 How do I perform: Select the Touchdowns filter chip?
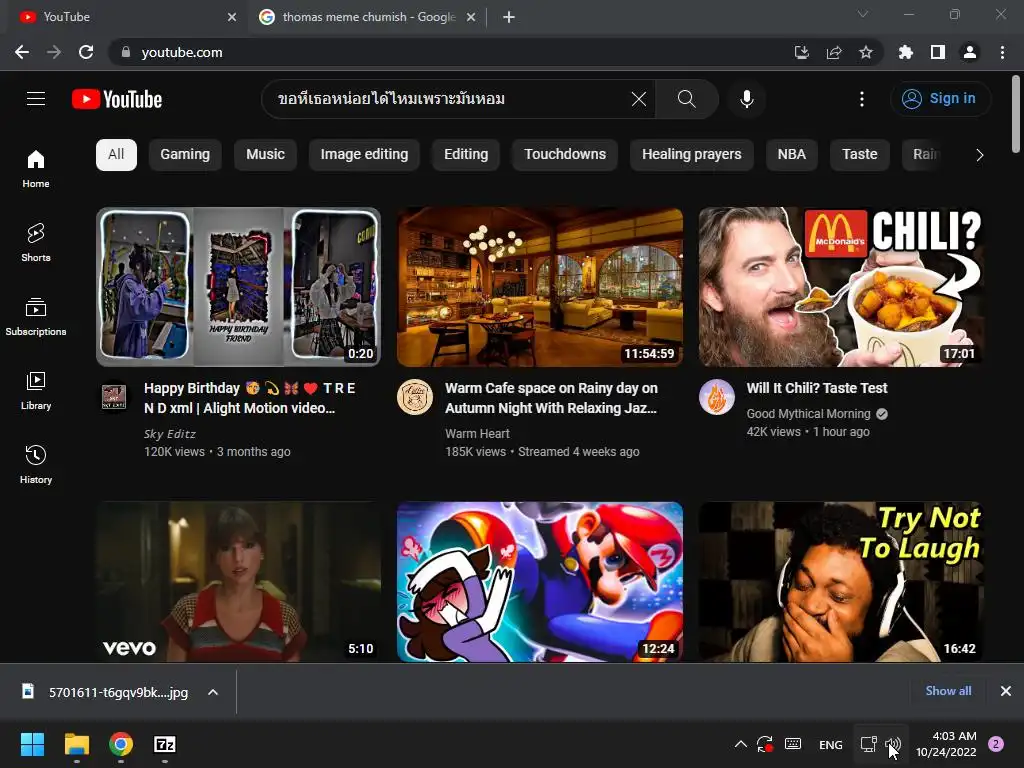[565, 155]
